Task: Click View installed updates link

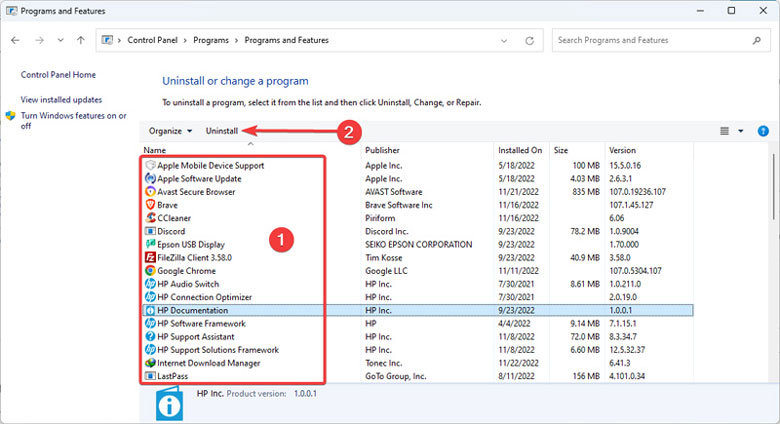Action: coord(61,100)
